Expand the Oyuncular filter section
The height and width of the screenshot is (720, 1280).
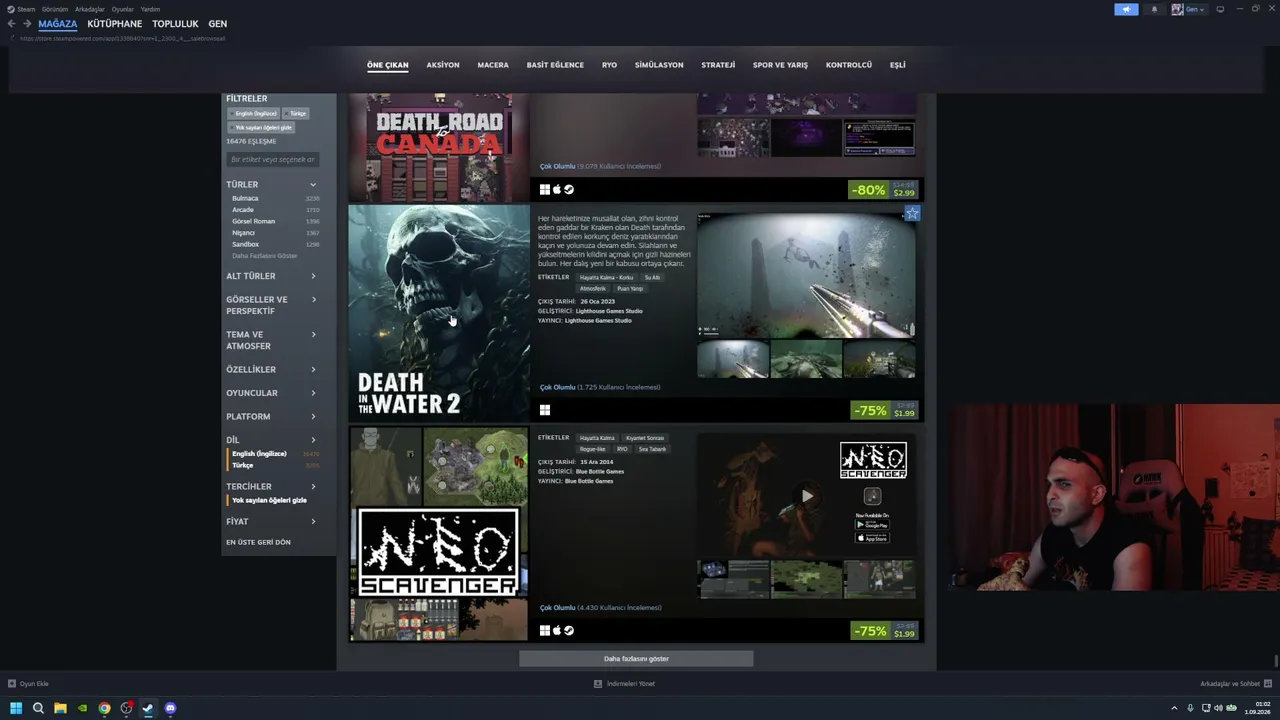click(x=271, y=393)
